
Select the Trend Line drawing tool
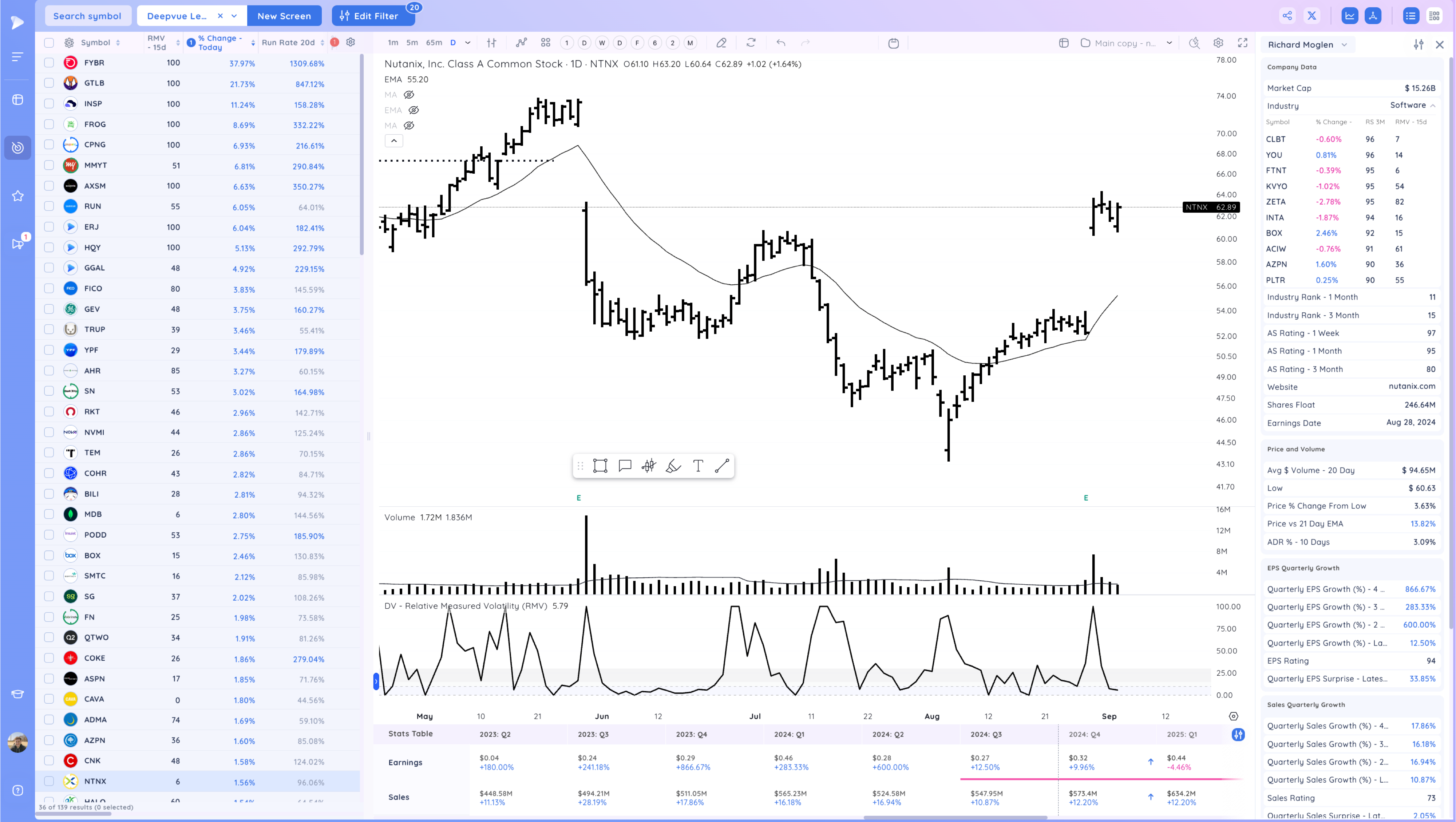[x=721, y=465]
